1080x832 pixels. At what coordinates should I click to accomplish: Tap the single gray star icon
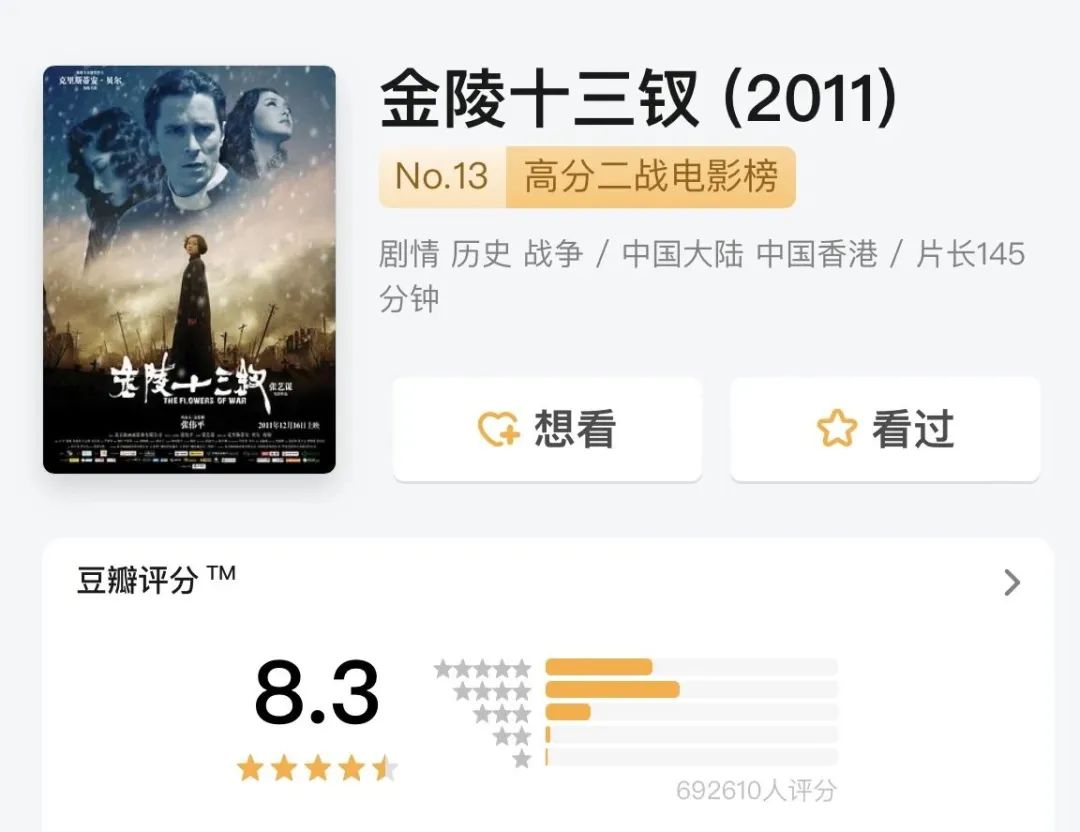coord(522,759)
